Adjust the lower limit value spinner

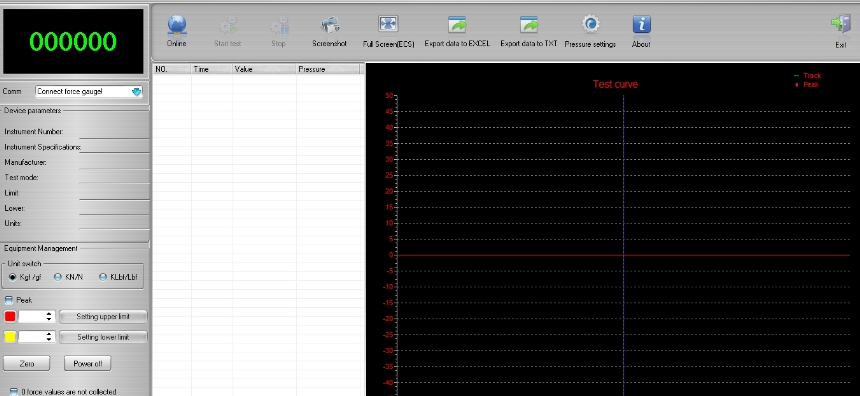(x=37, y=337)
